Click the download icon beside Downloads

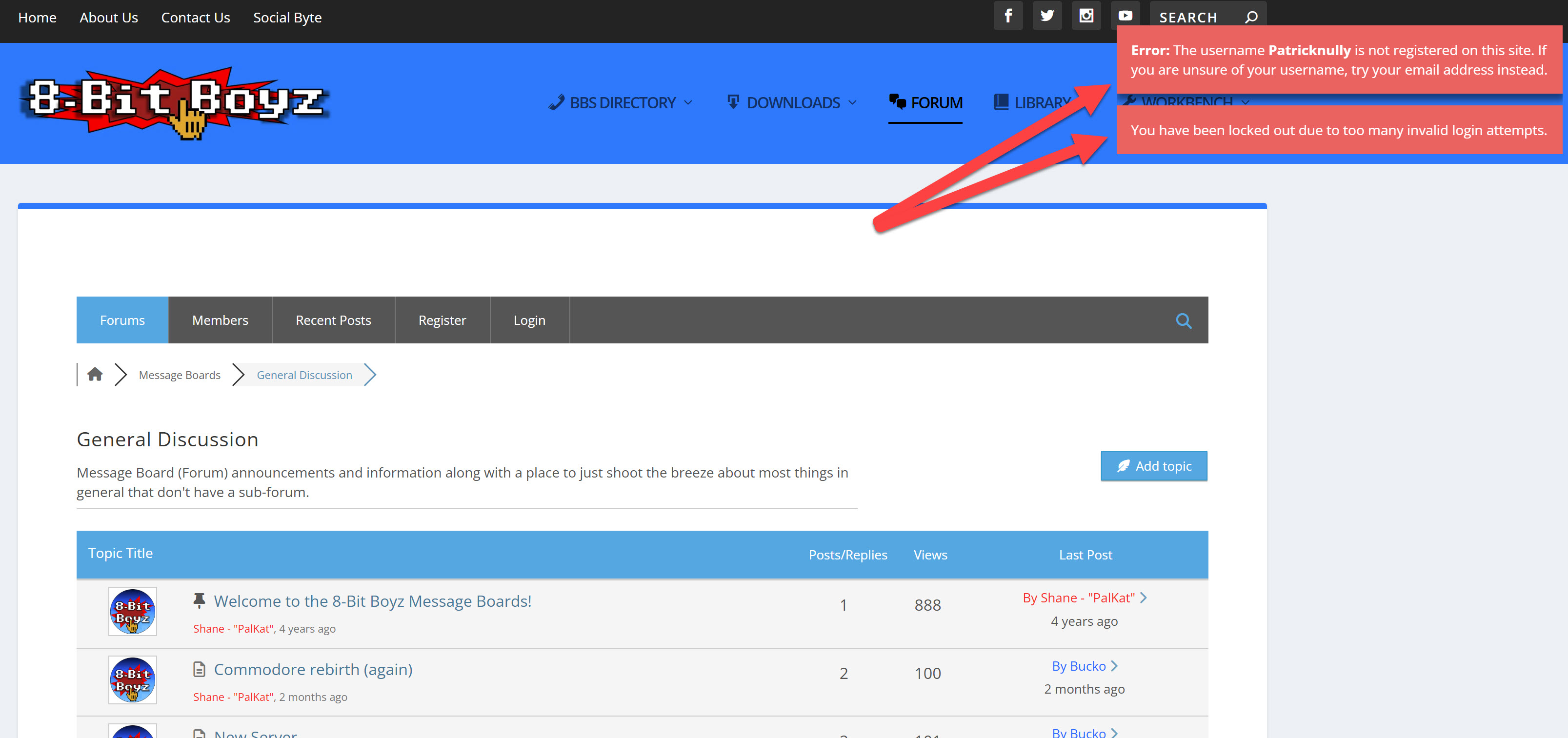point(733,101)
